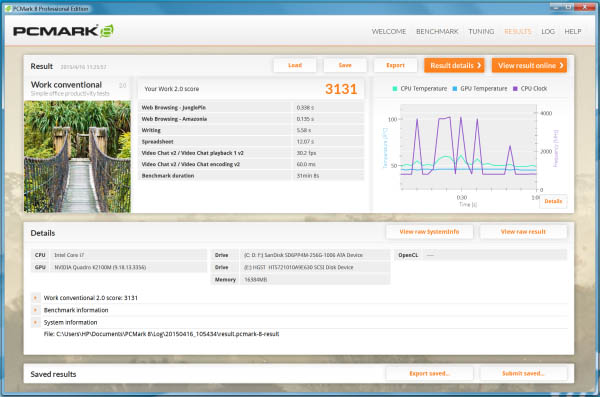The width and height of the screenshot is (600, 397).
Task: Click the 3131 score value
Action: pos(341,89)
